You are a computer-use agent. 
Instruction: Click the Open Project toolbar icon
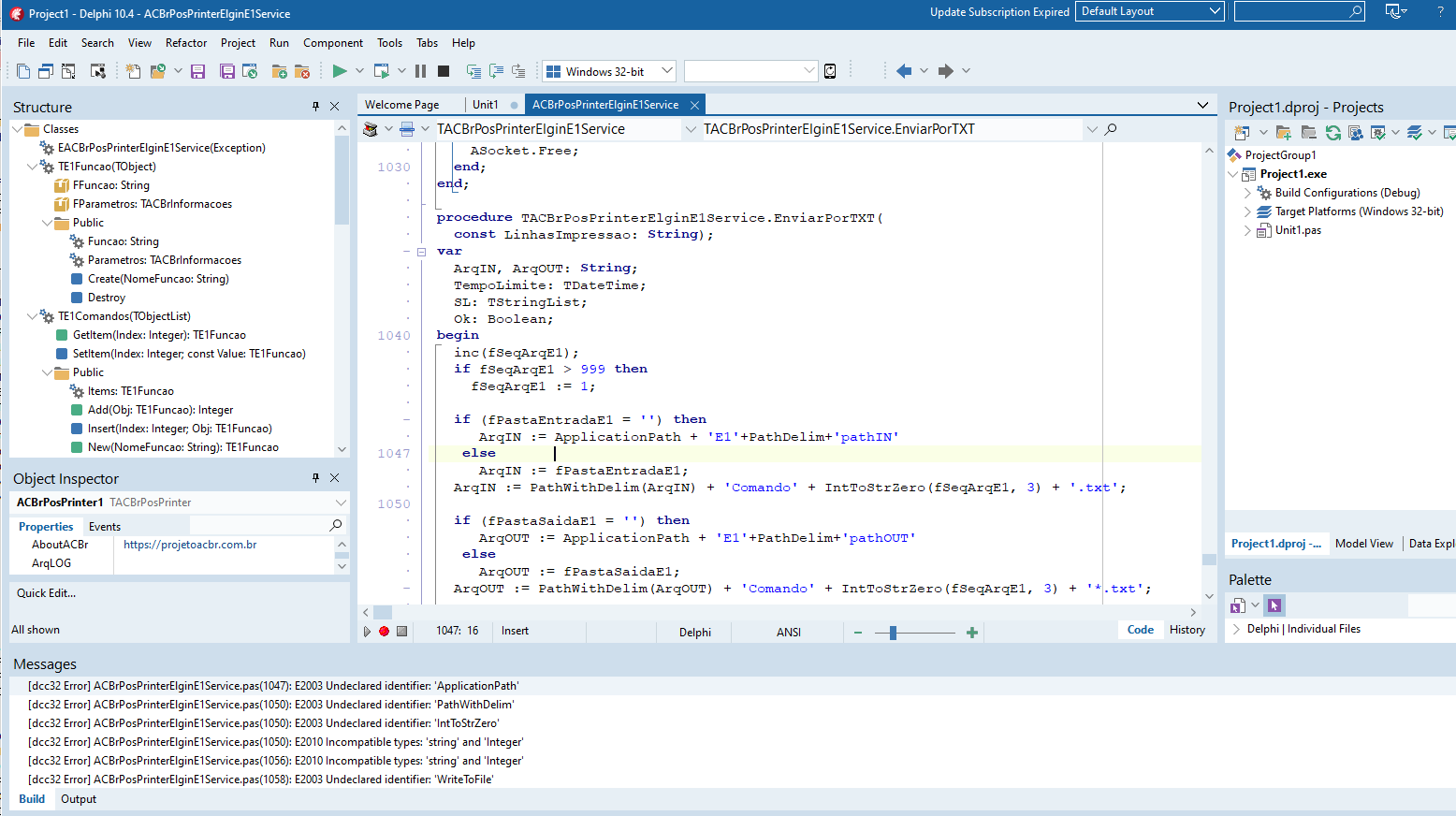coord(250,71)
